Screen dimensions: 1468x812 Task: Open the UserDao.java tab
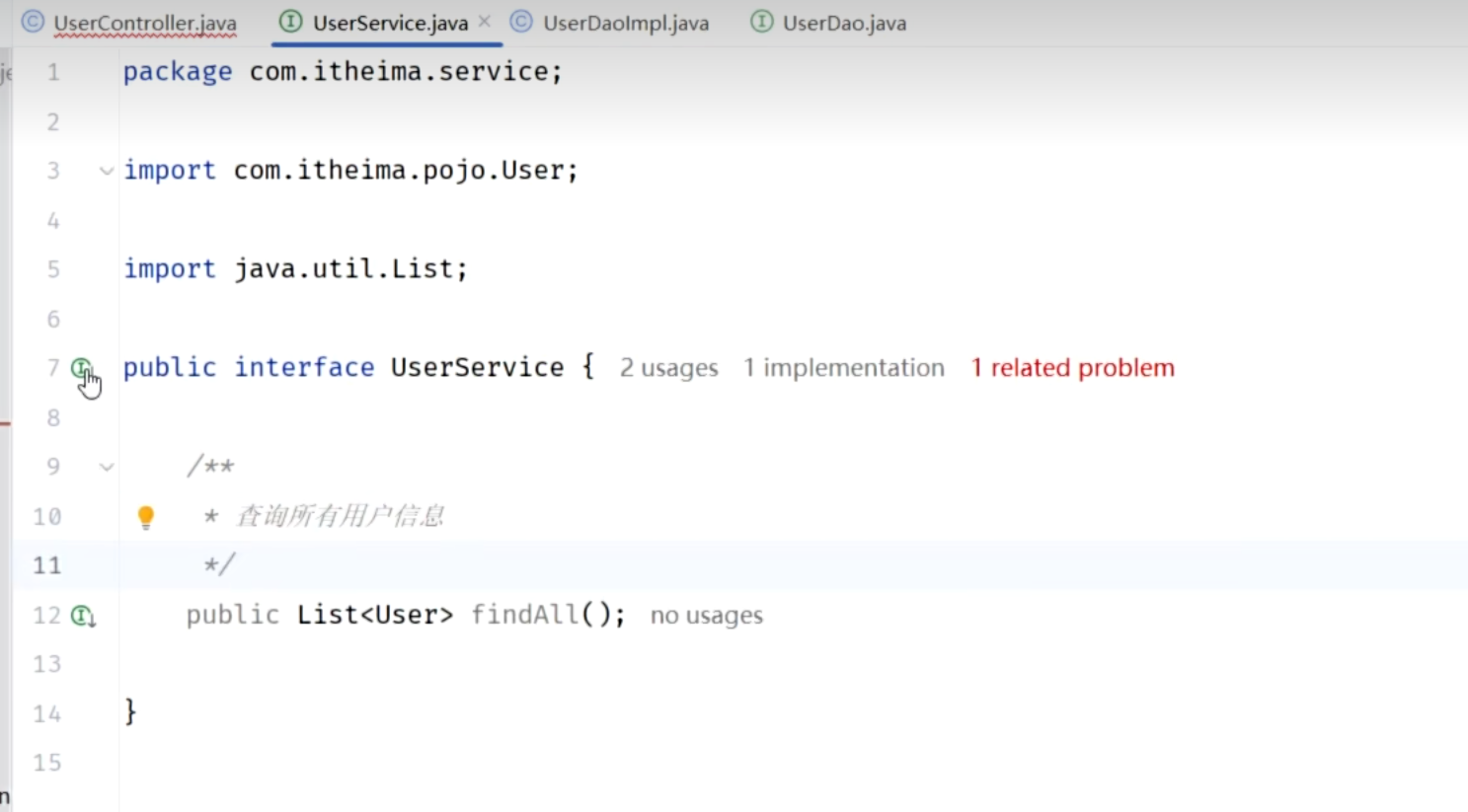coord(843,23)
